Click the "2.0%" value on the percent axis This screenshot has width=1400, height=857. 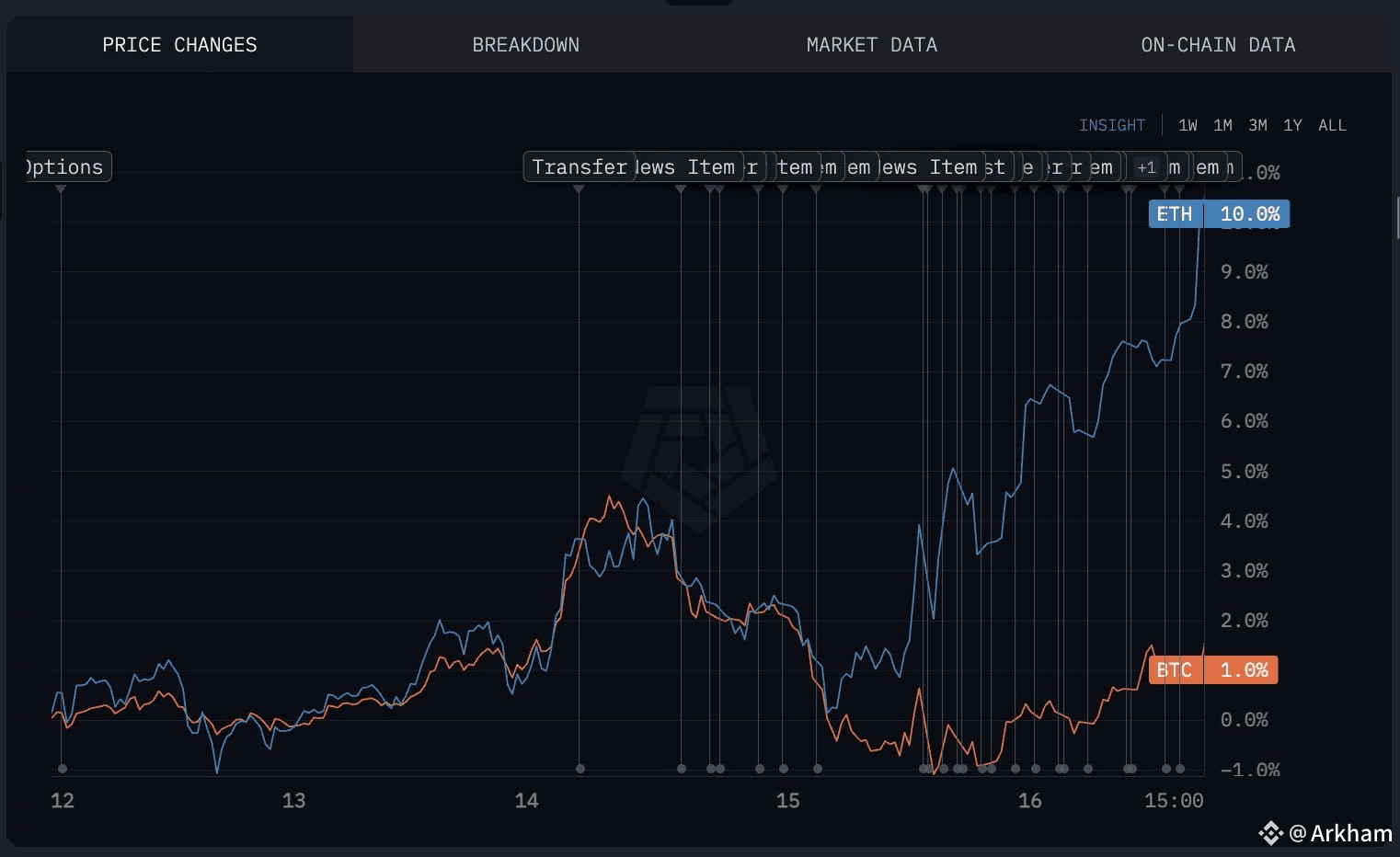coord(1245,620)
